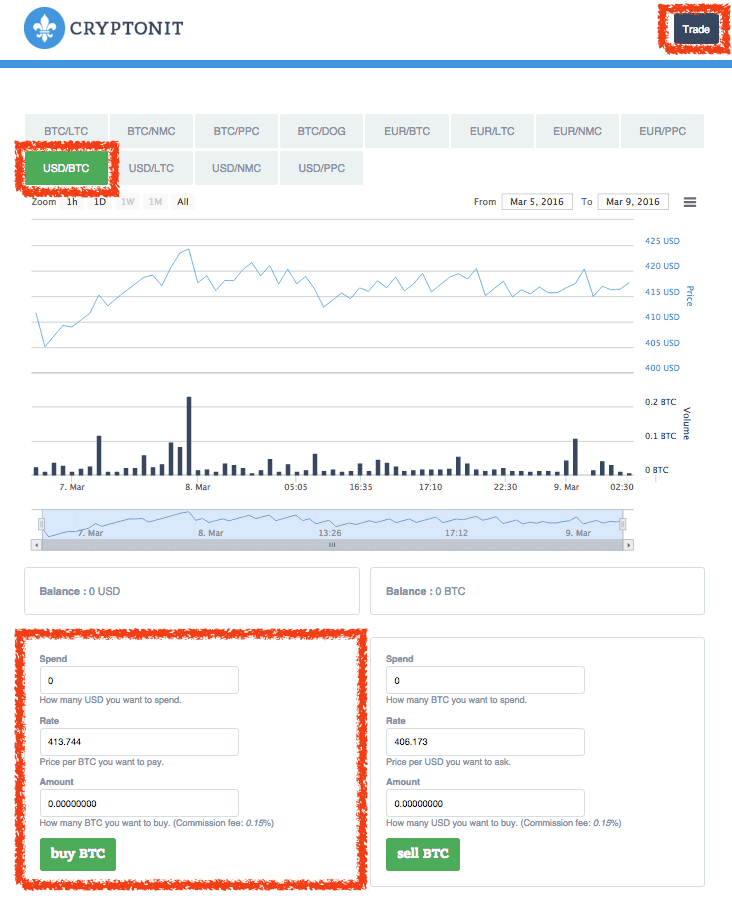The width and height of the screenshot is (732, 900).
Task: Click the CRYPTONIT brand name text
Action: [126, 28]
